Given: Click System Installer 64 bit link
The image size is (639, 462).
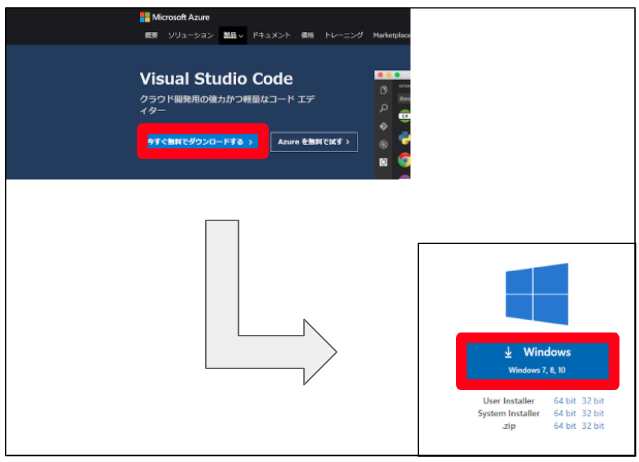Looking at the screenshot, I should click(564, 413).
